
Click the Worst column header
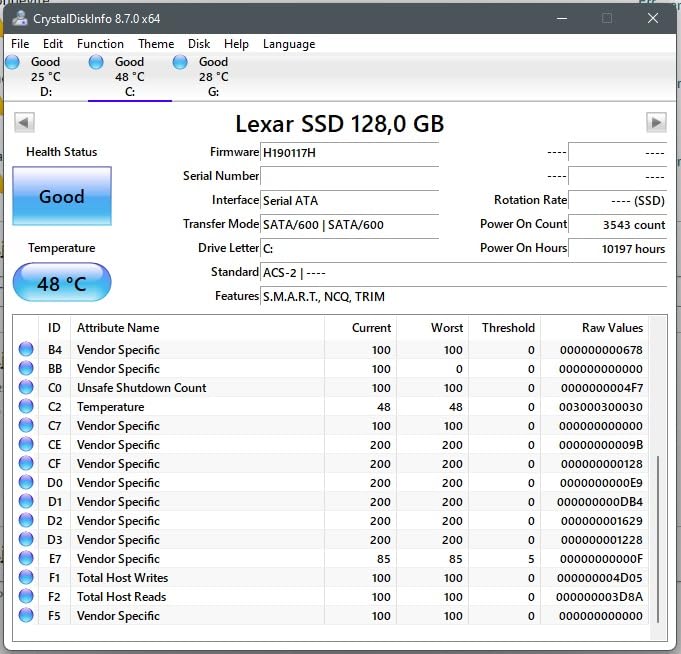click(x=433, y=328)
